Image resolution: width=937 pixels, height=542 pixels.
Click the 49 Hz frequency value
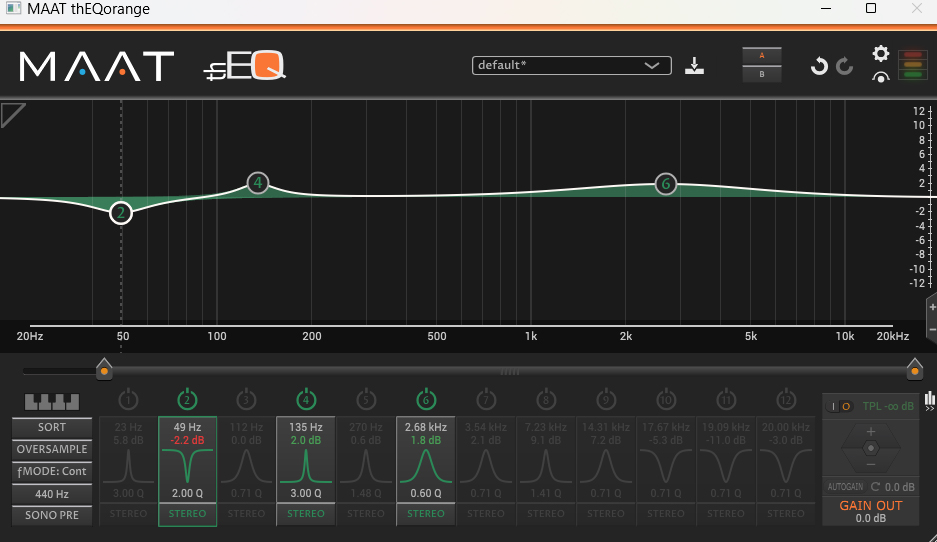187,427
